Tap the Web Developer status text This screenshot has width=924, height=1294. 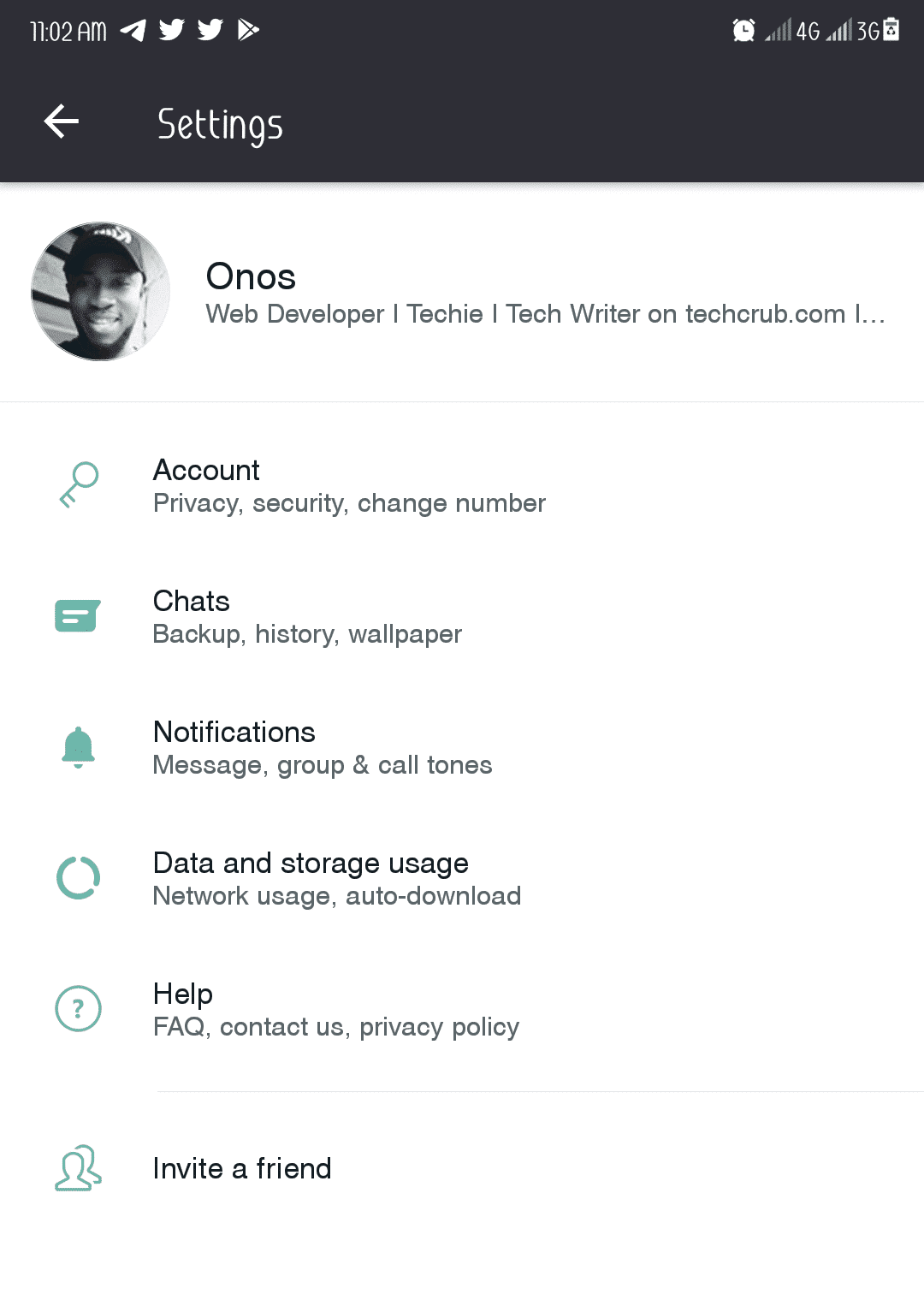pyautogui.click(x=545, y=314)
